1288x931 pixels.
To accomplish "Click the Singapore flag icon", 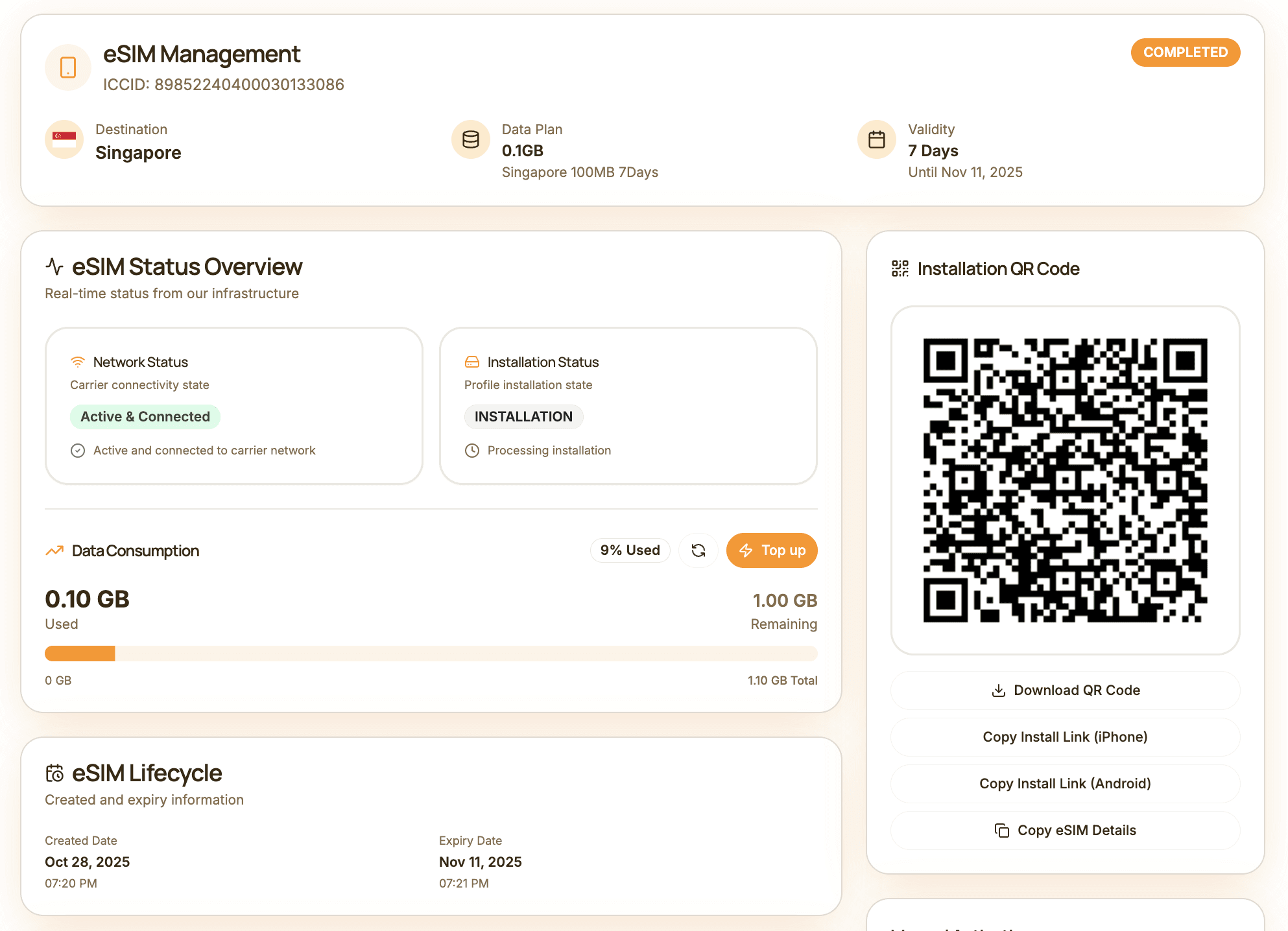I will [64, 139].
